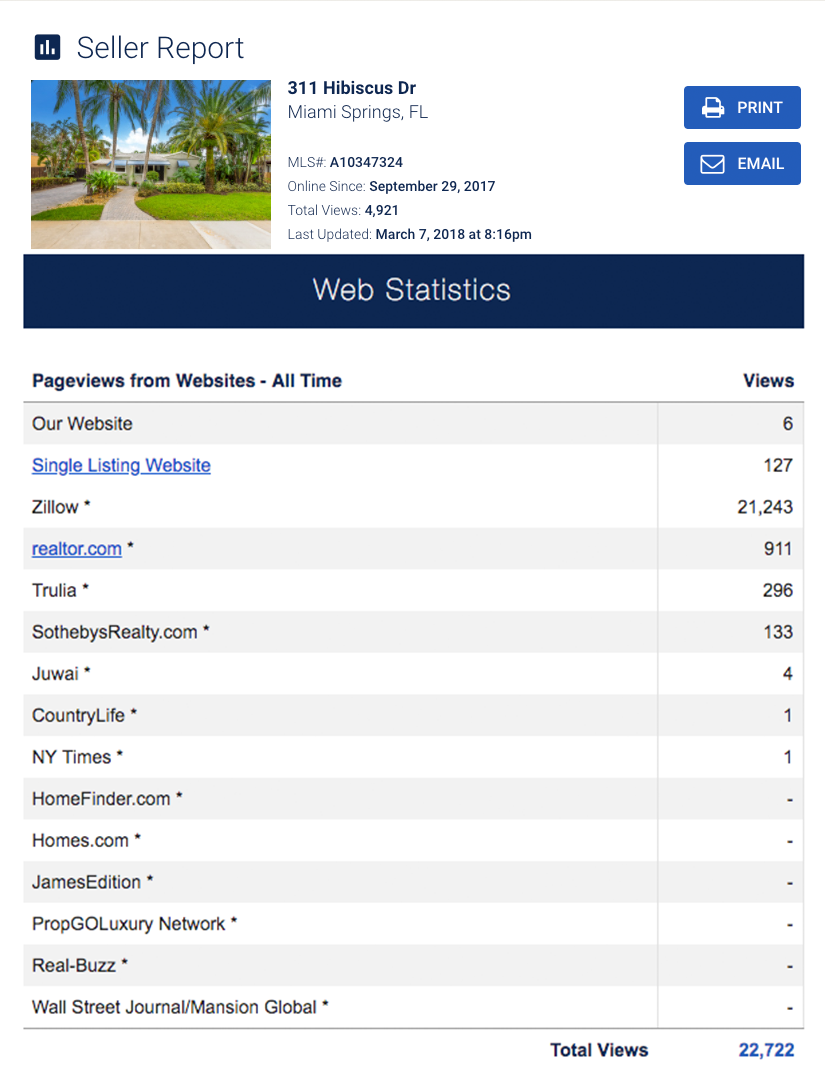Viewport: 825px width, 1089px height.
Task: Click the Single Listing Website value 127
Action: [x=778, y=465]
